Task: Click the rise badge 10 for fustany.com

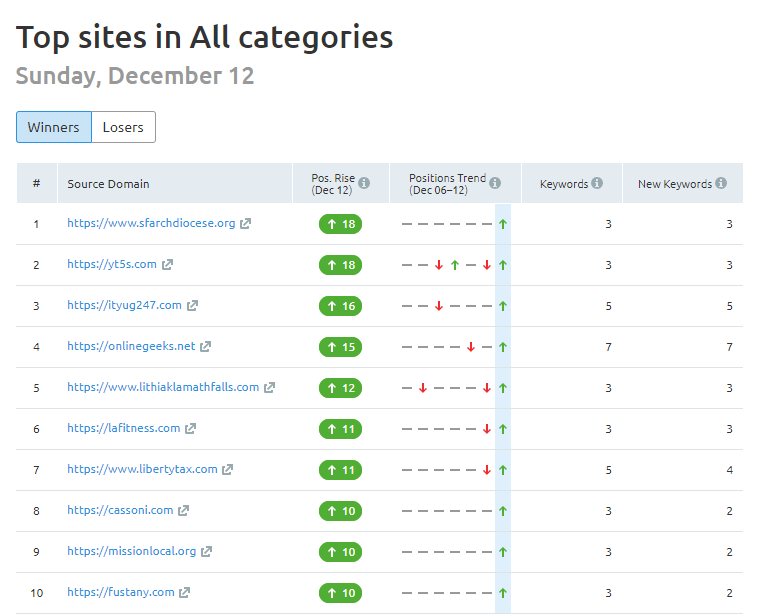Action: [x=340, y=593]
